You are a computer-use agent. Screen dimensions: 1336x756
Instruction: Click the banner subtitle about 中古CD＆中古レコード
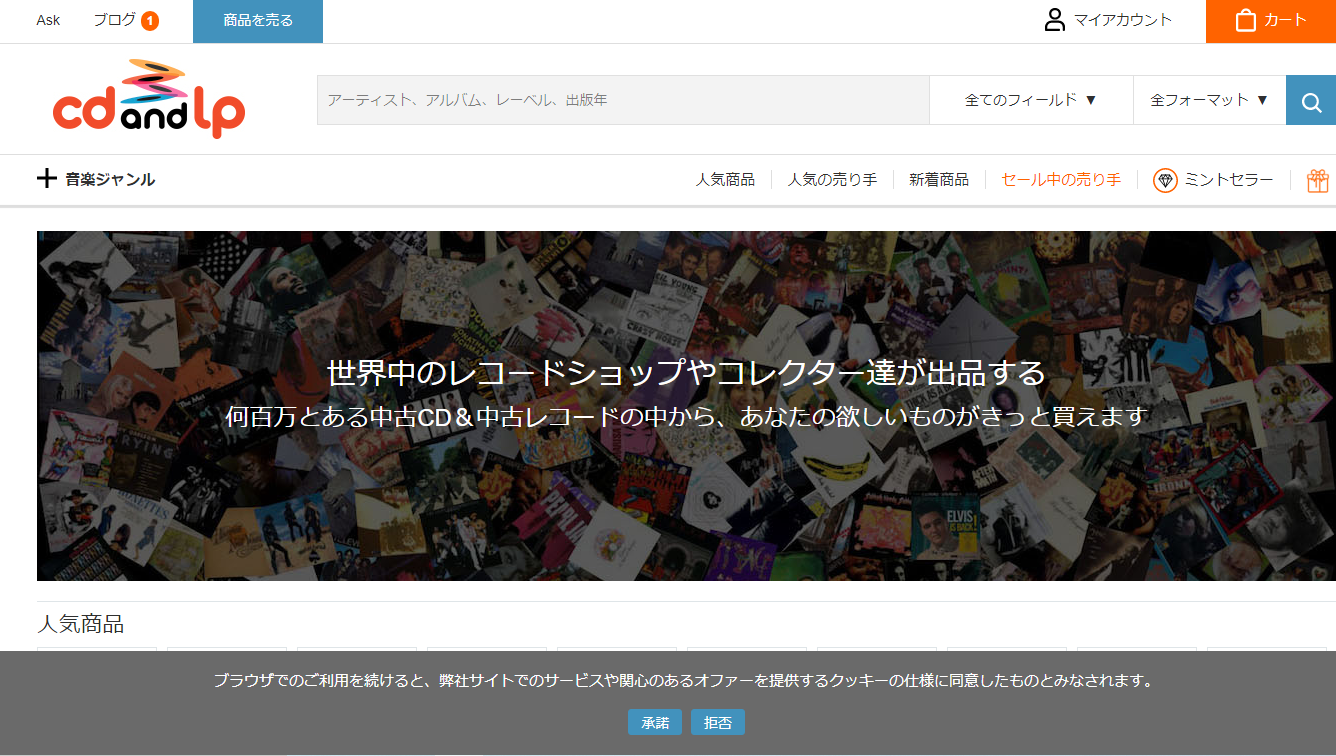(x=686, y=417)
